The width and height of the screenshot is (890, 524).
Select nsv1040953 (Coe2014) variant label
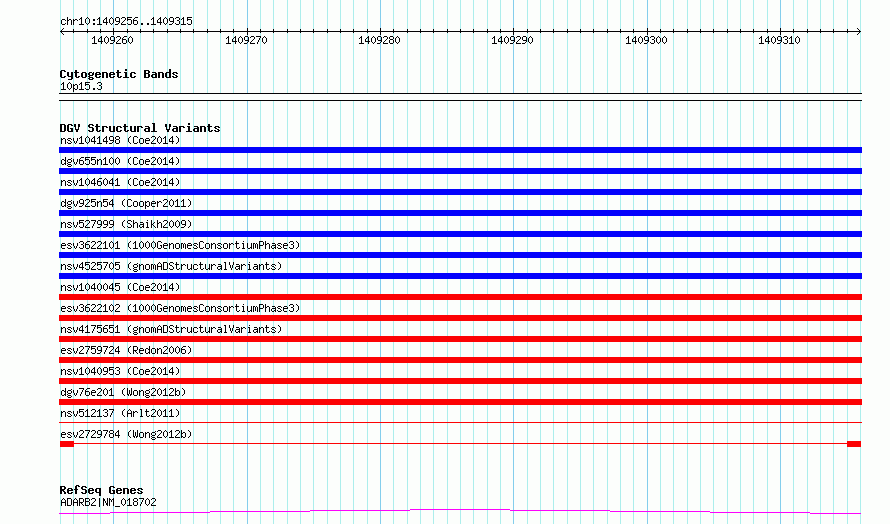coord(120,371)
